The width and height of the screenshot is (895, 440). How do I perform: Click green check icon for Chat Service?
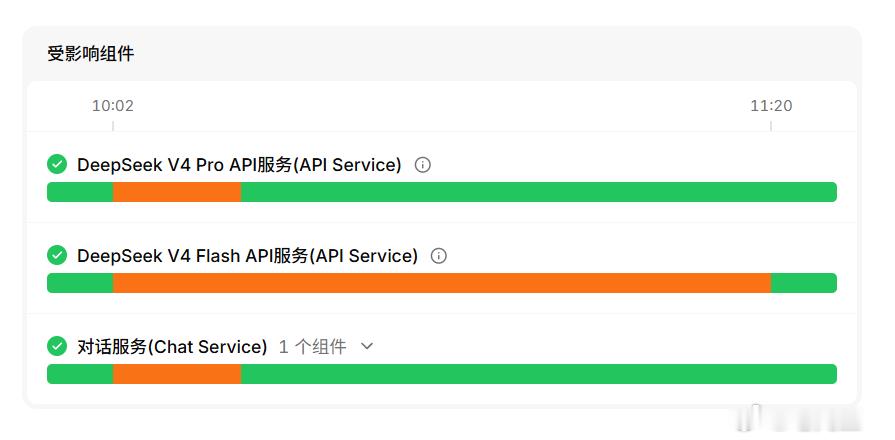(x=57, y=346)
